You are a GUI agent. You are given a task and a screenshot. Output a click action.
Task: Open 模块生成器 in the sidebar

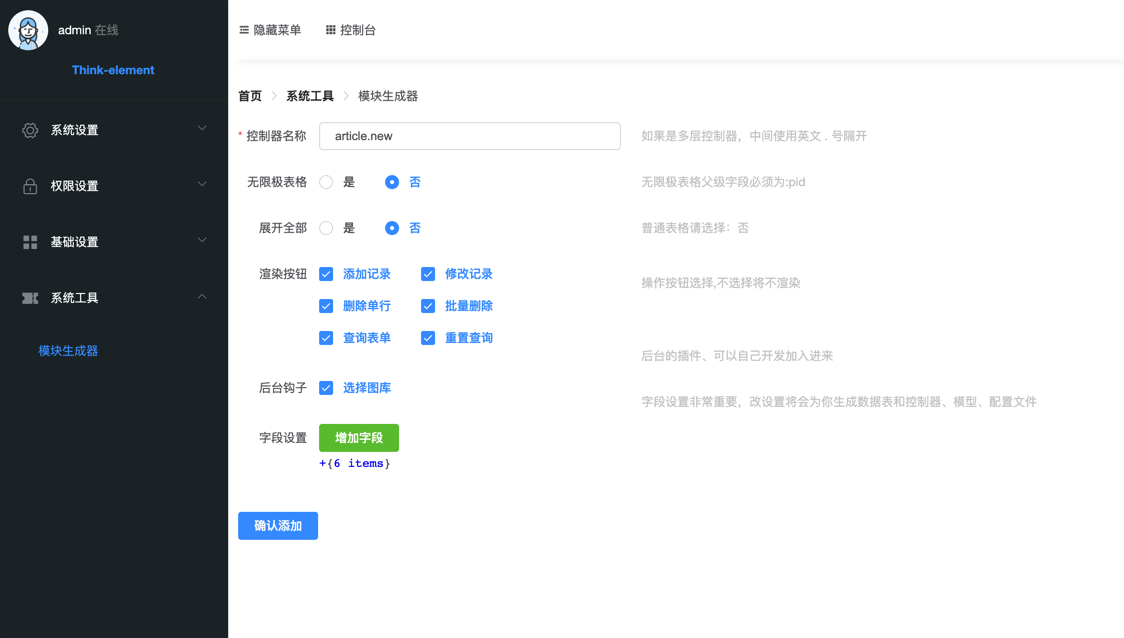tap(68, 351)
